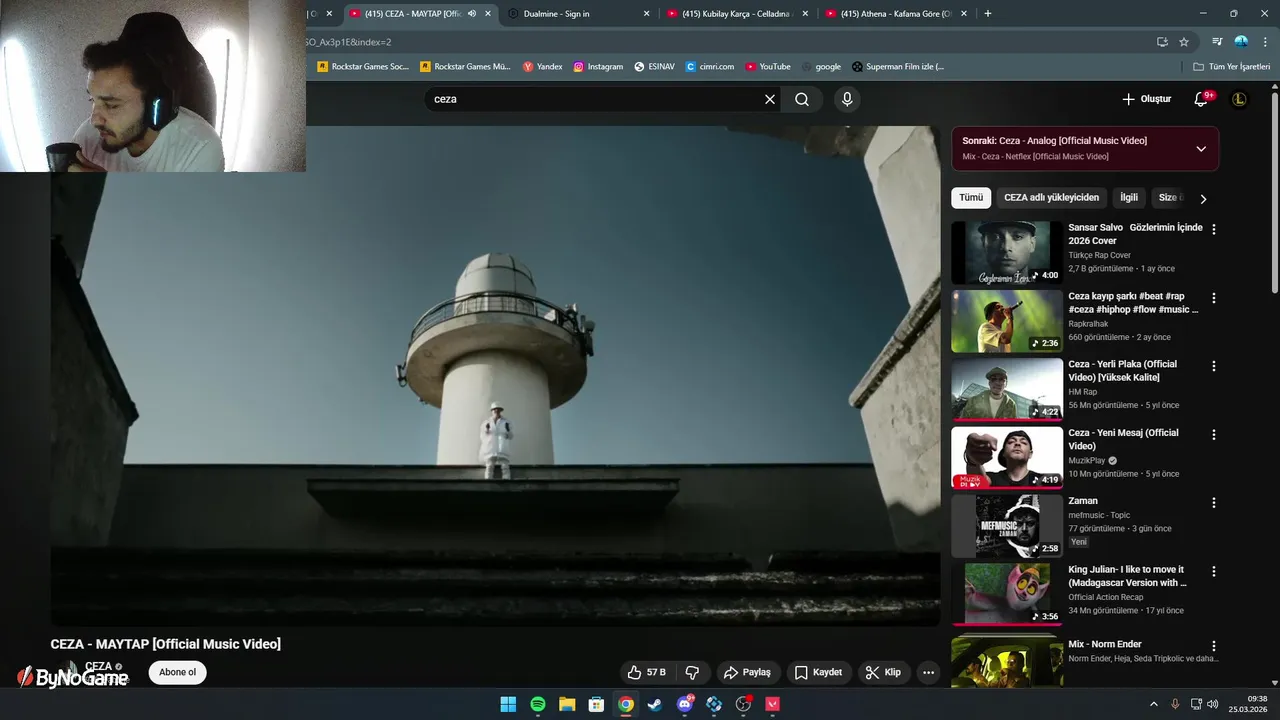Open Microsoft Store from taskbar
Viewport: 1280px width, 720px height.
[596, 704]
